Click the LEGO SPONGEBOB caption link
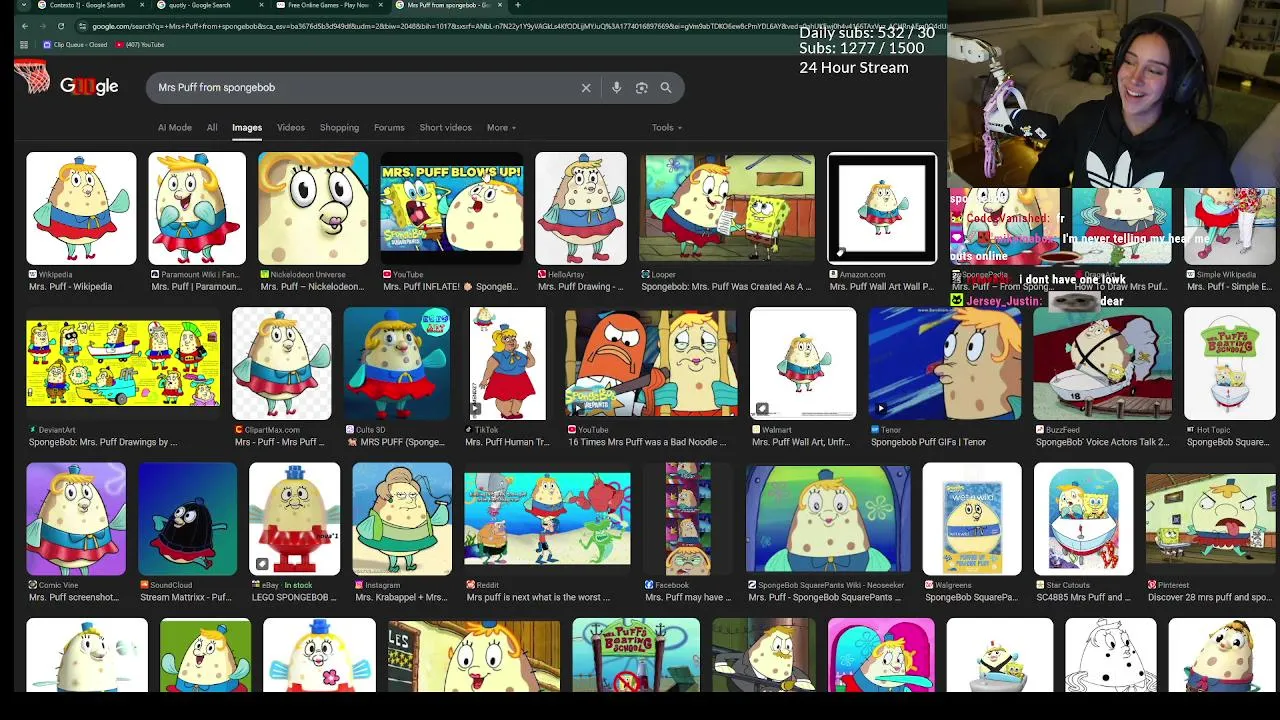This screenshot has width=1280, height=720. pyautogui.click(x=293, y=598)
